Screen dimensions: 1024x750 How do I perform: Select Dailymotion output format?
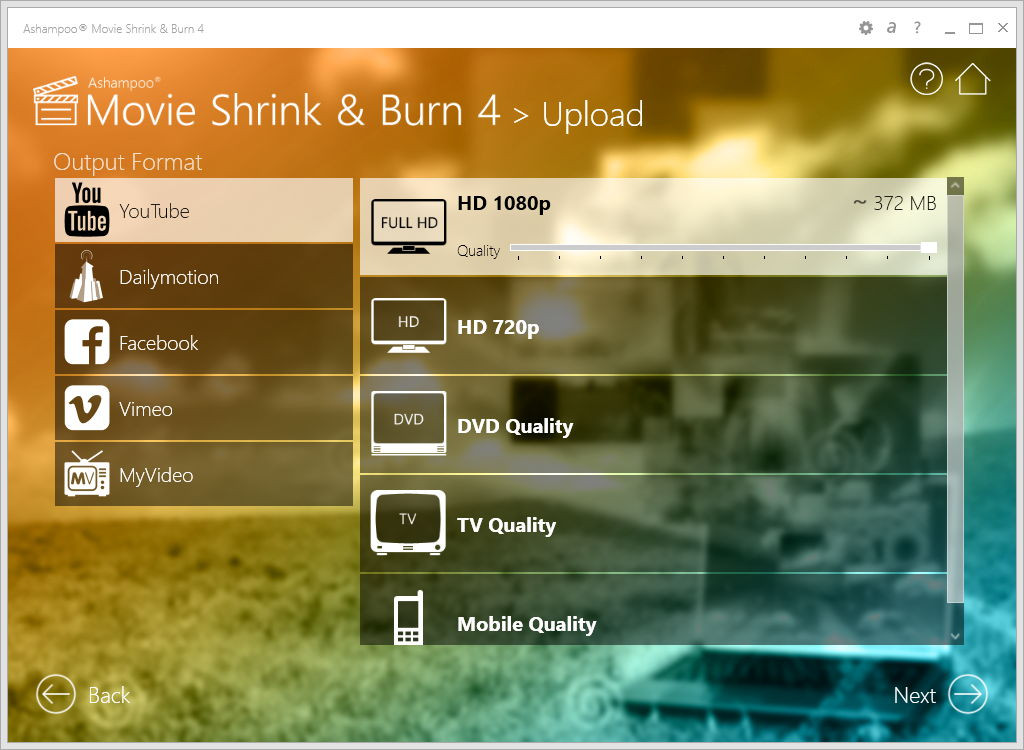coord(204,276)
